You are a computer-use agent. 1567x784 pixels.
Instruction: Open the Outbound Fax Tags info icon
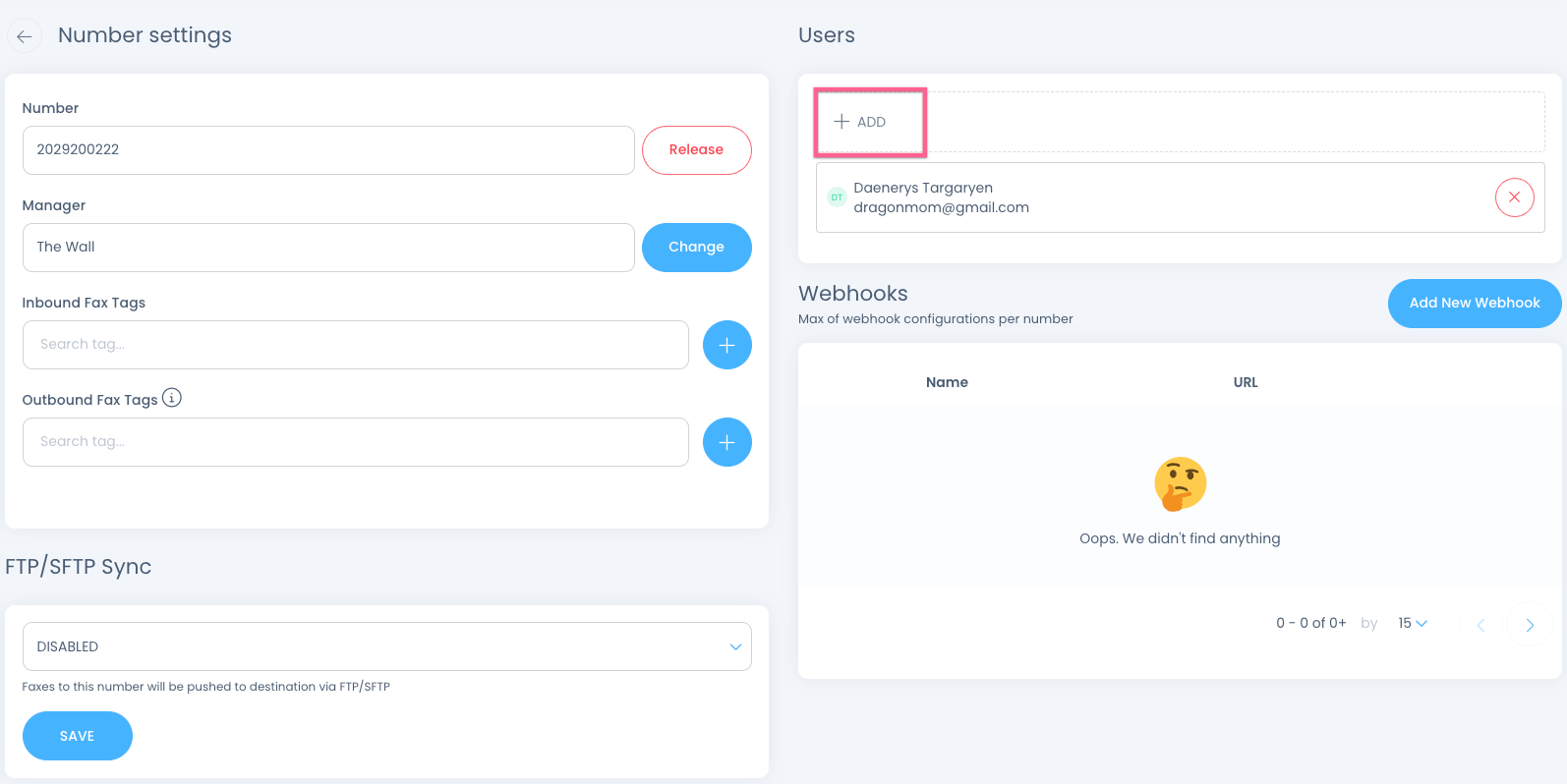pyautogui.click(x=172, y=398)
